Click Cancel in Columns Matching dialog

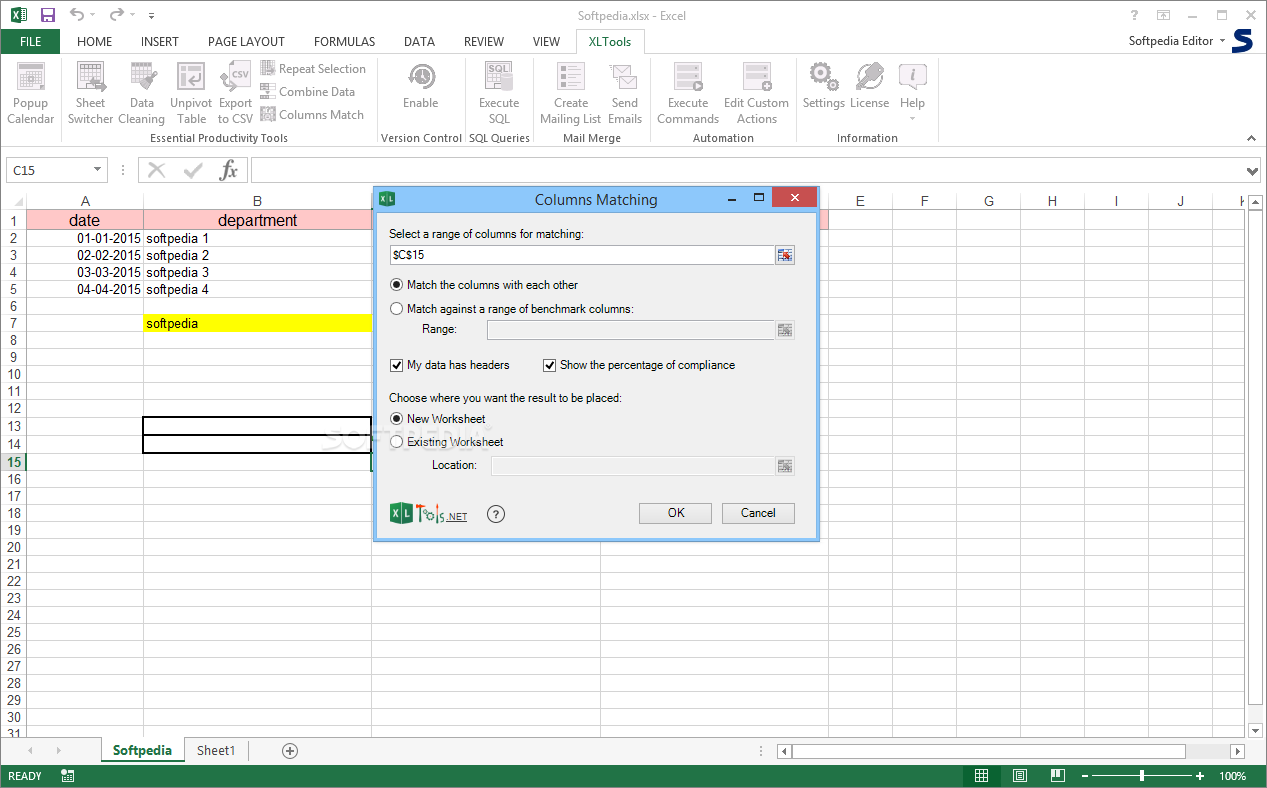pyautogui.click(x=758, y=513)
